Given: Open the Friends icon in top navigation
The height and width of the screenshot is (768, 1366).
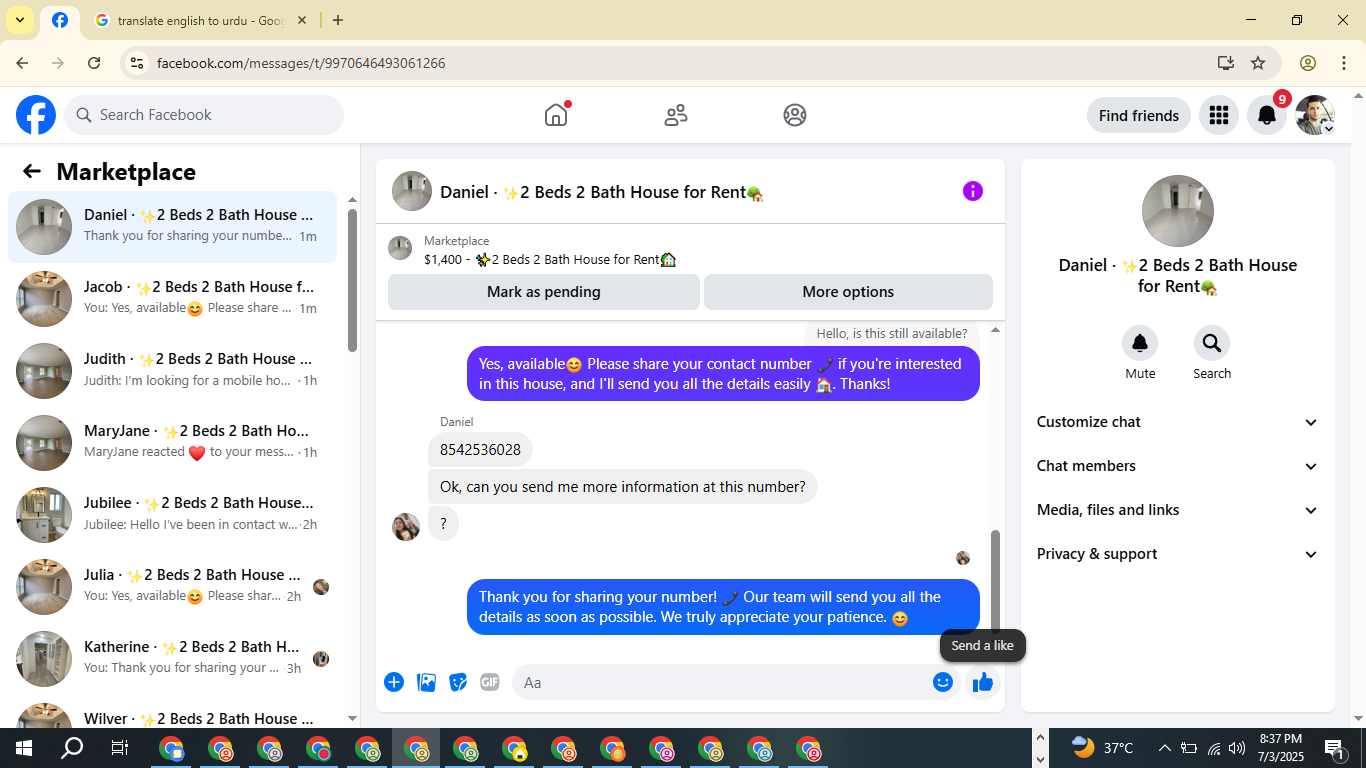Looking at the screenshot, I should [676, 115].
